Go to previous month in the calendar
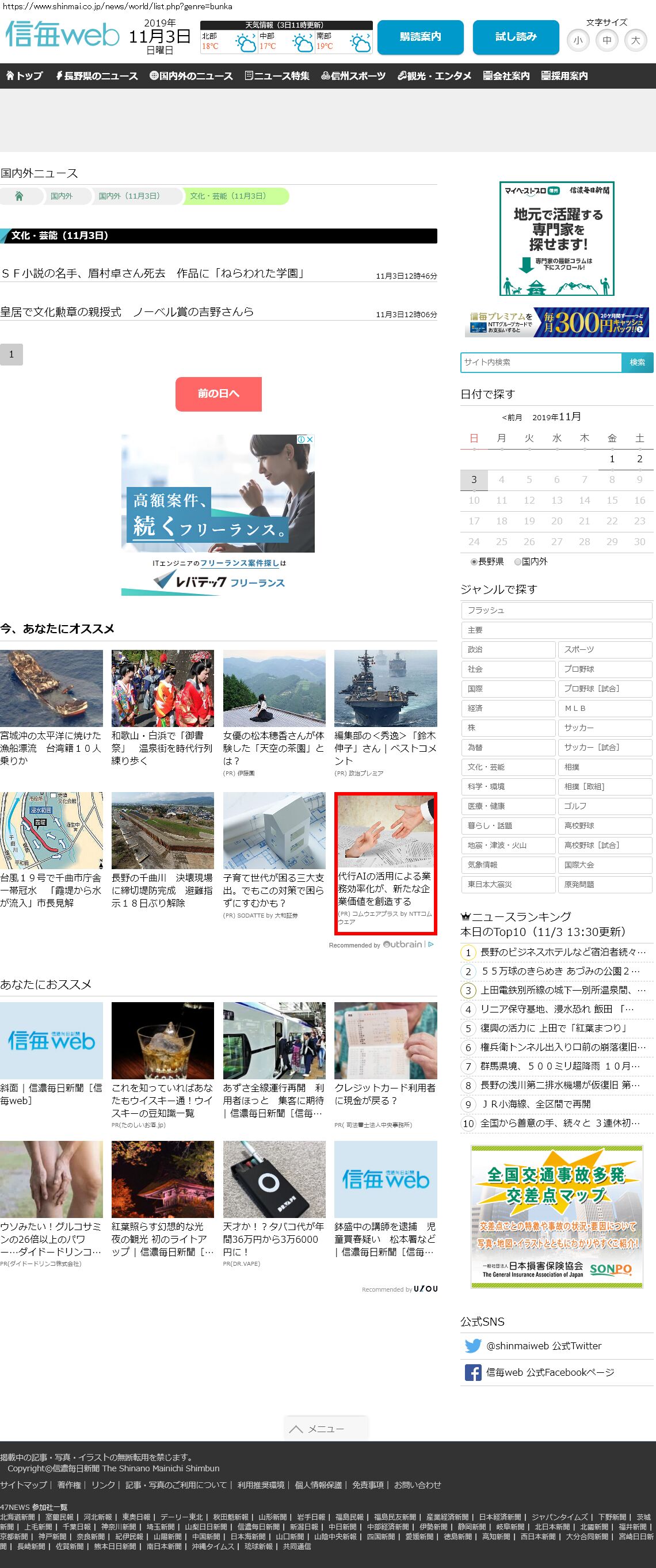The image size is (656, 1568). point(512,417)
